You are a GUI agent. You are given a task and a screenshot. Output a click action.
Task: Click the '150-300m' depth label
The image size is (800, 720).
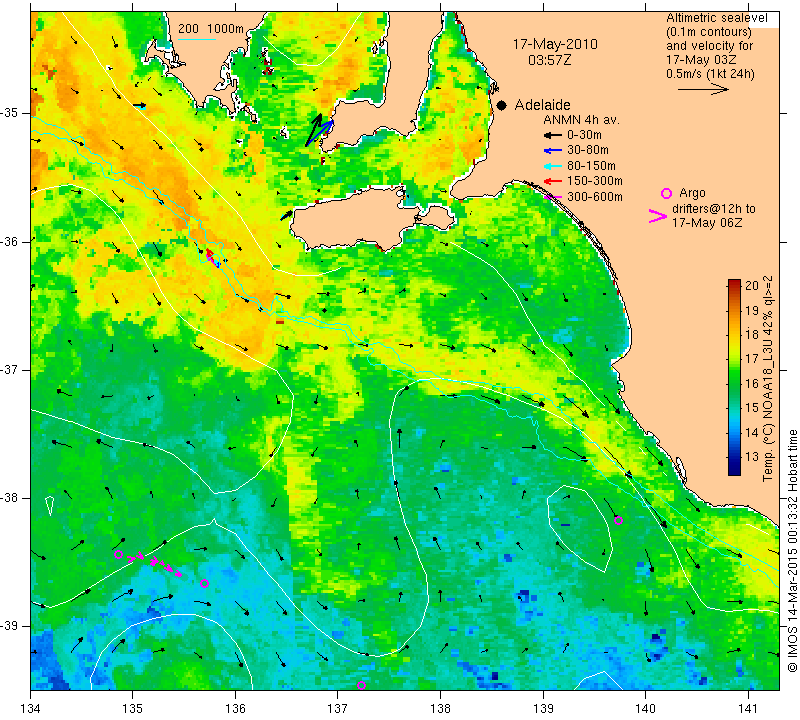(x=595, y=181)
